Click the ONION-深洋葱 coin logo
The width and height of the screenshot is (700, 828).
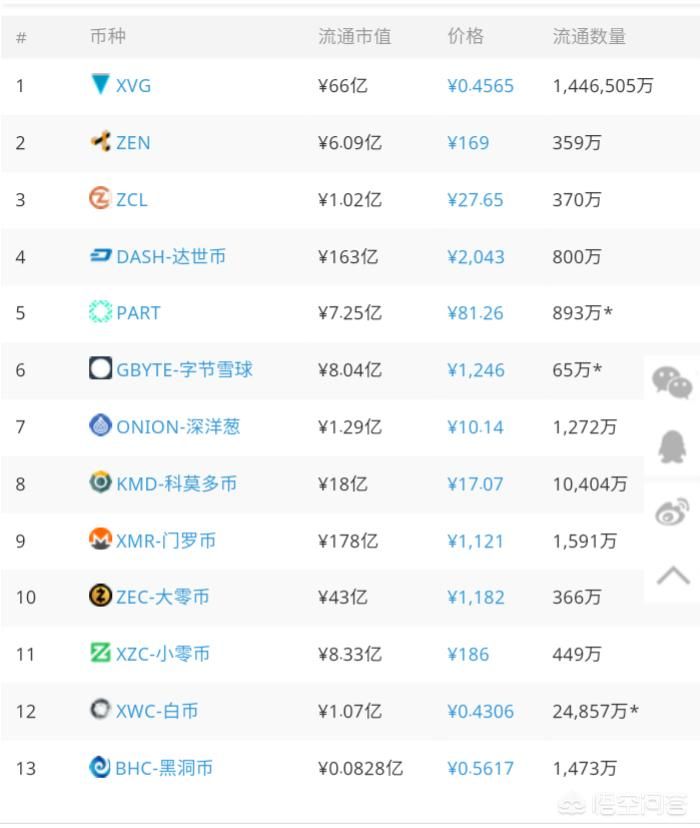[x=100, y=425]
